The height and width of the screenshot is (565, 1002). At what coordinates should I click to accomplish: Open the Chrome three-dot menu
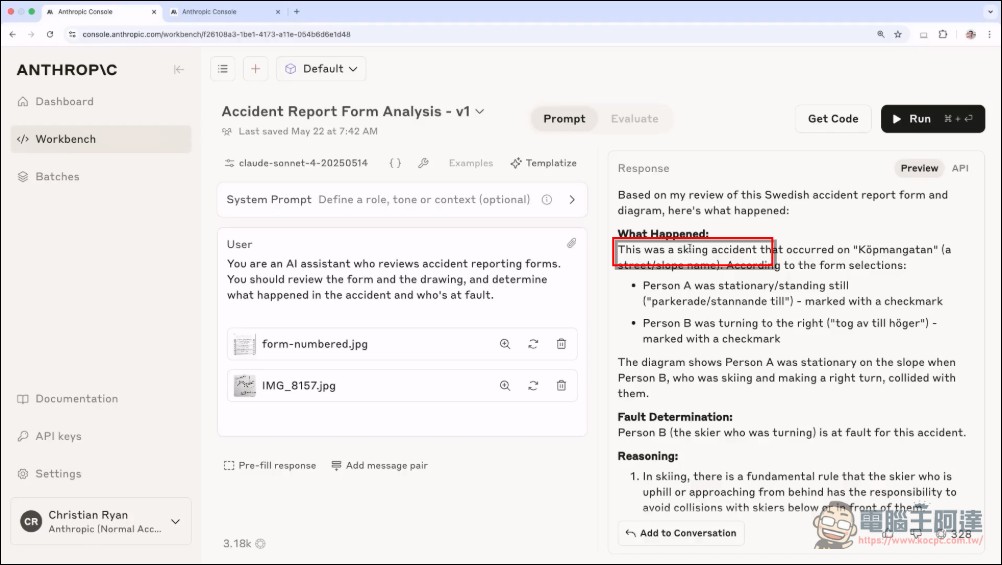(990, 35)
